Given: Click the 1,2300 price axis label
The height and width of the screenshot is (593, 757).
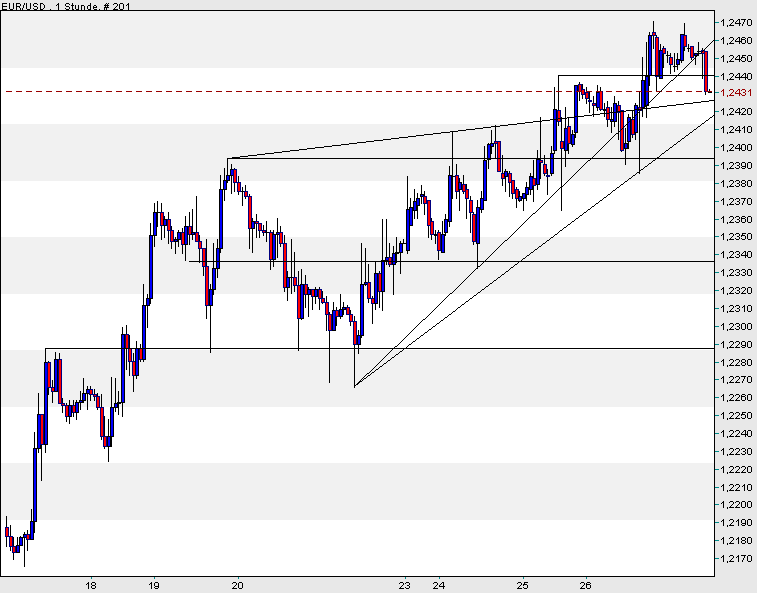Looking at the screenshot, I should (x=735, y=326).
